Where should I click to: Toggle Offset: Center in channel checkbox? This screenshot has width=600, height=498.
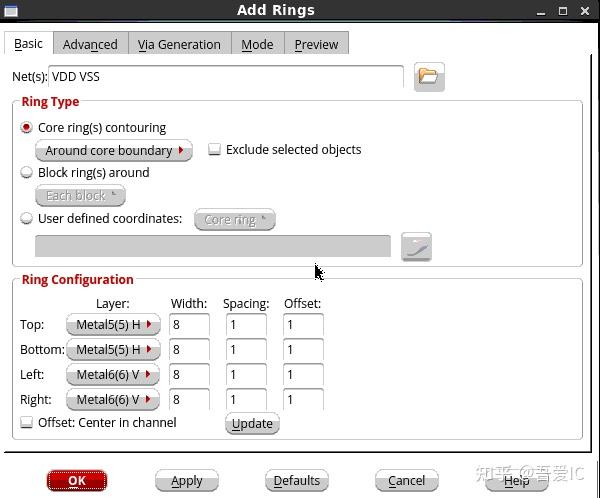(x=26, y=422)
